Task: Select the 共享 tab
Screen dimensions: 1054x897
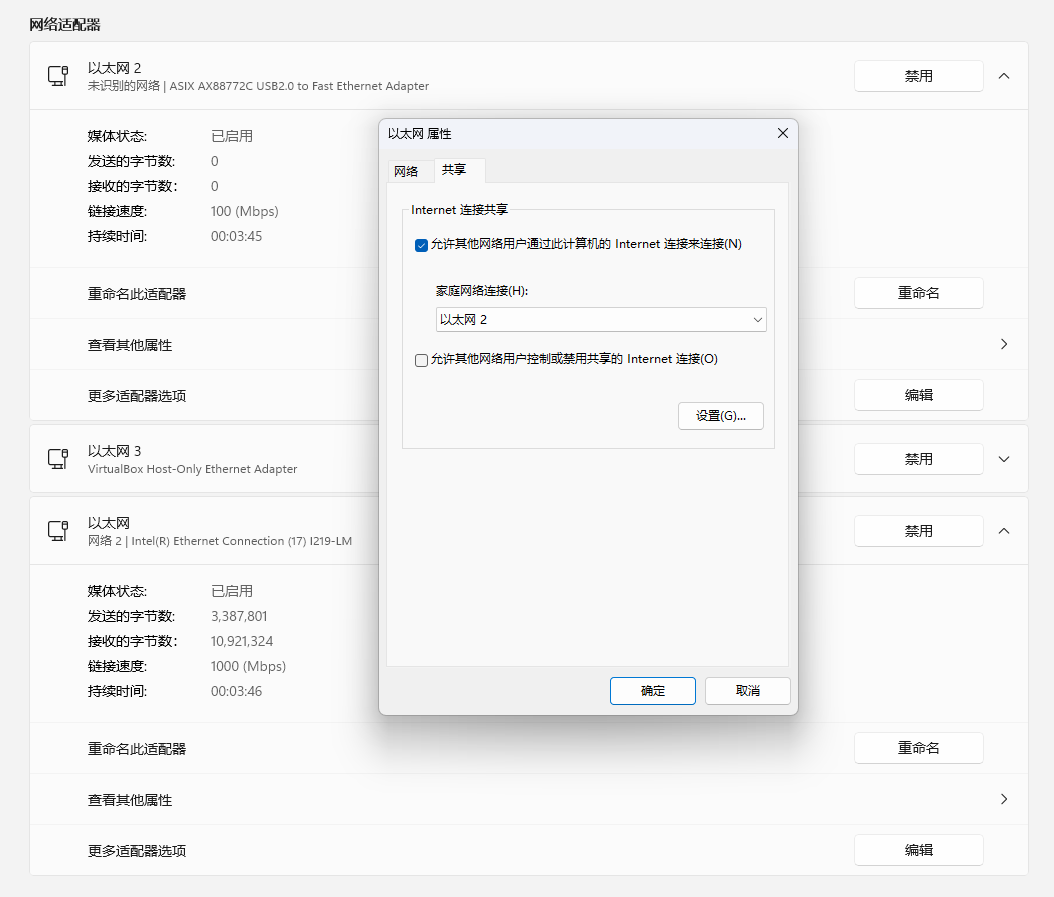Action: [x=456, y=170]
